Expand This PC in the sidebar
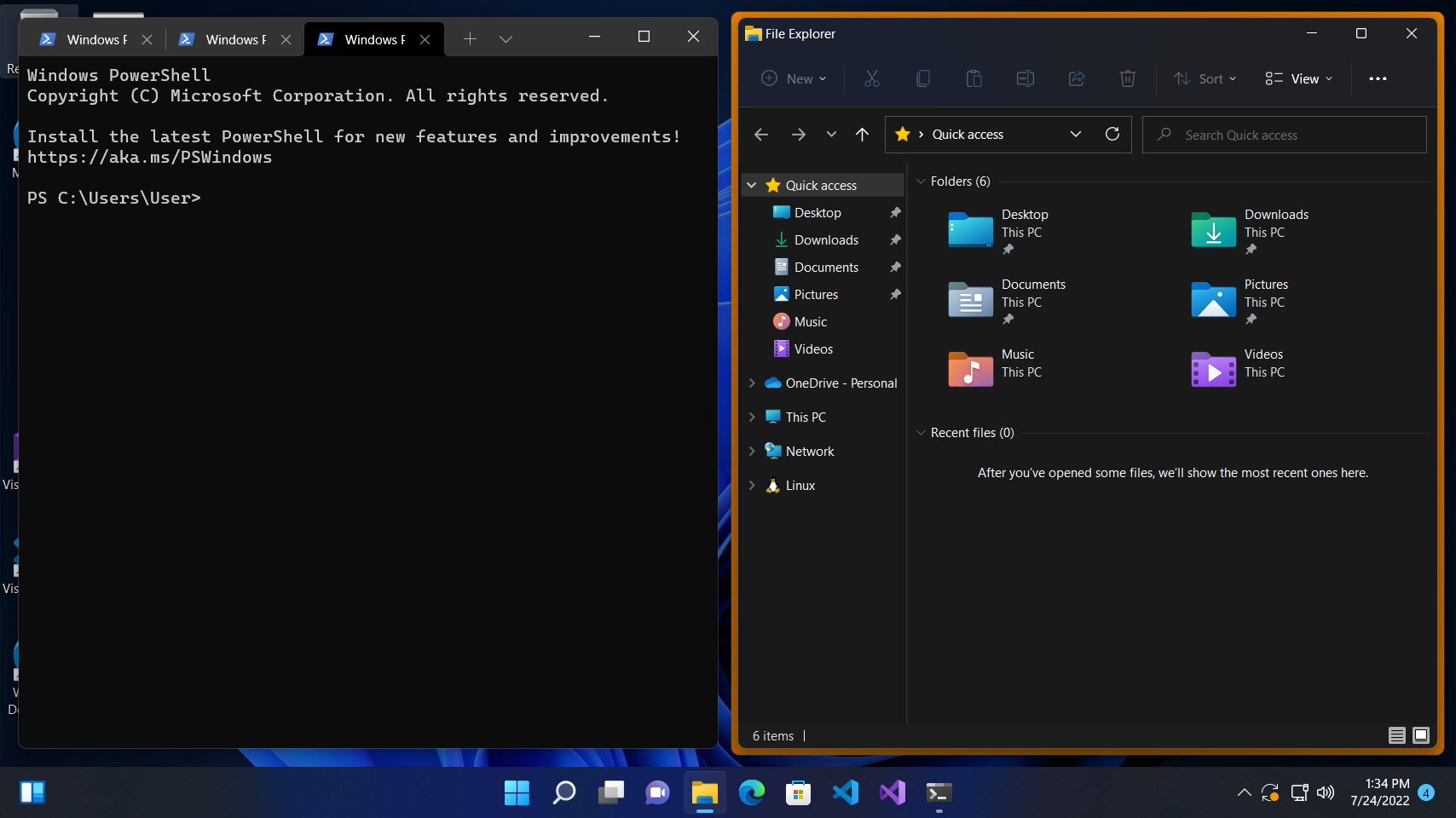 click(751, 417)
